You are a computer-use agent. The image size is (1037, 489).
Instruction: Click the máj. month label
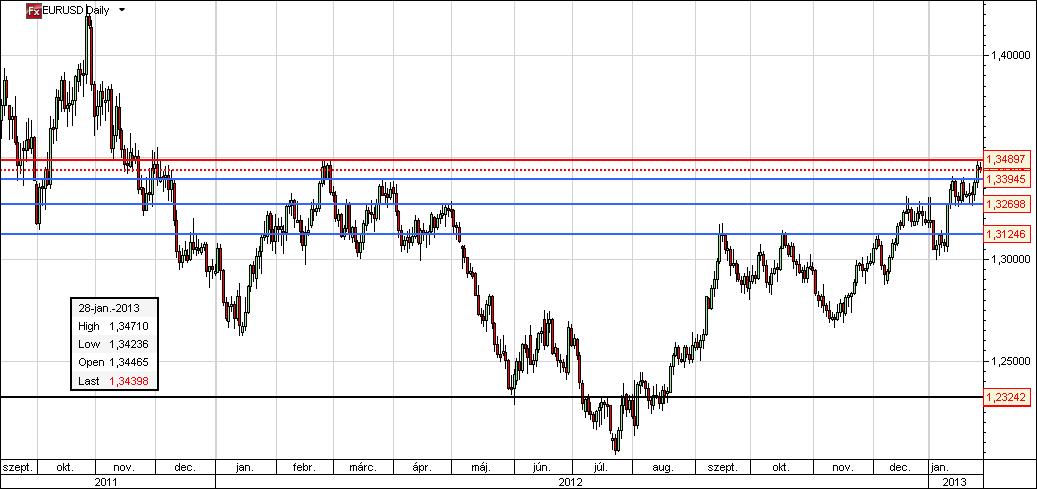[481, 468]
